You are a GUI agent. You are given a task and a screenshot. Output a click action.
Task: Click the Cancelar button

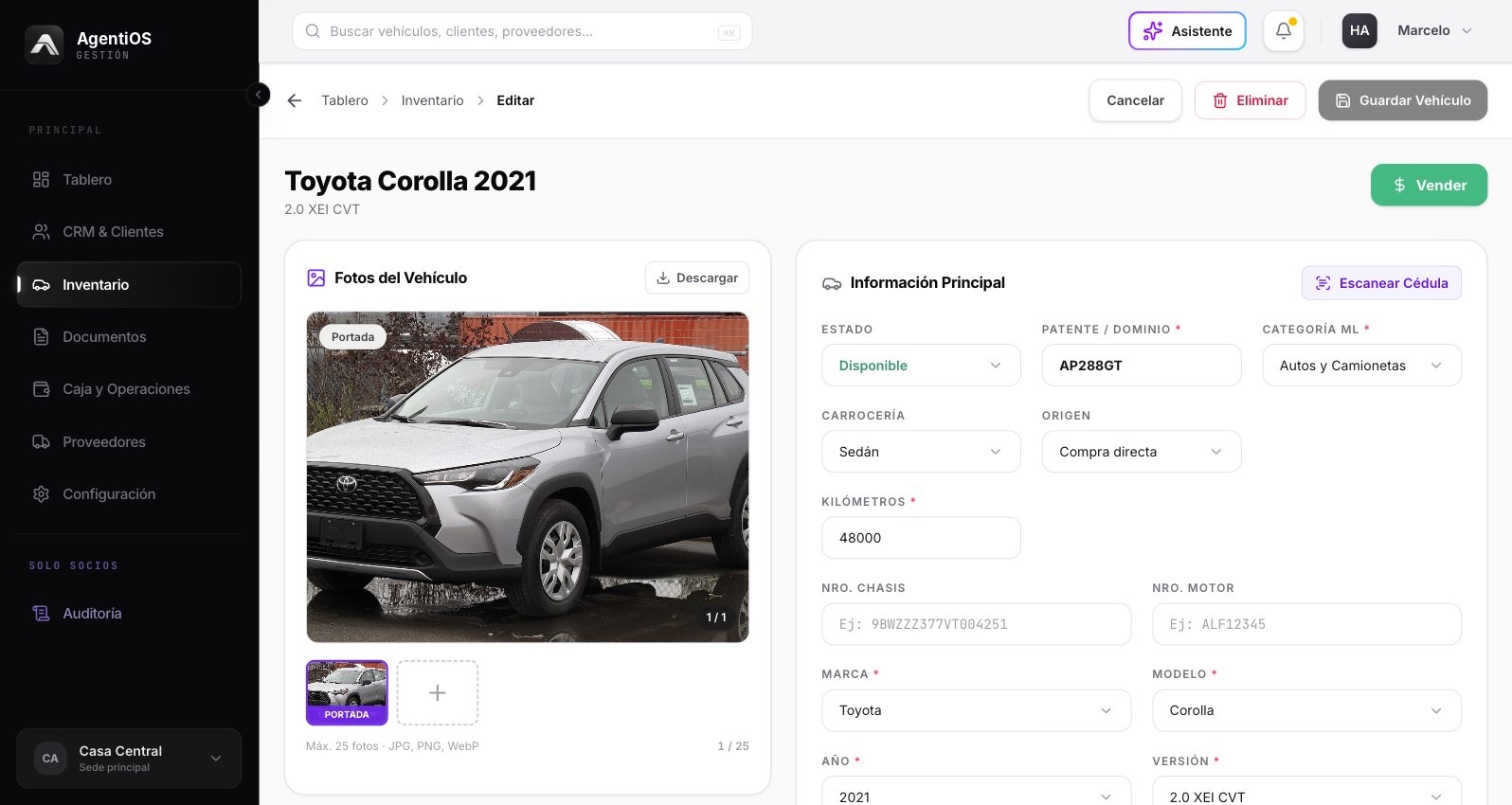(1135, 100)
